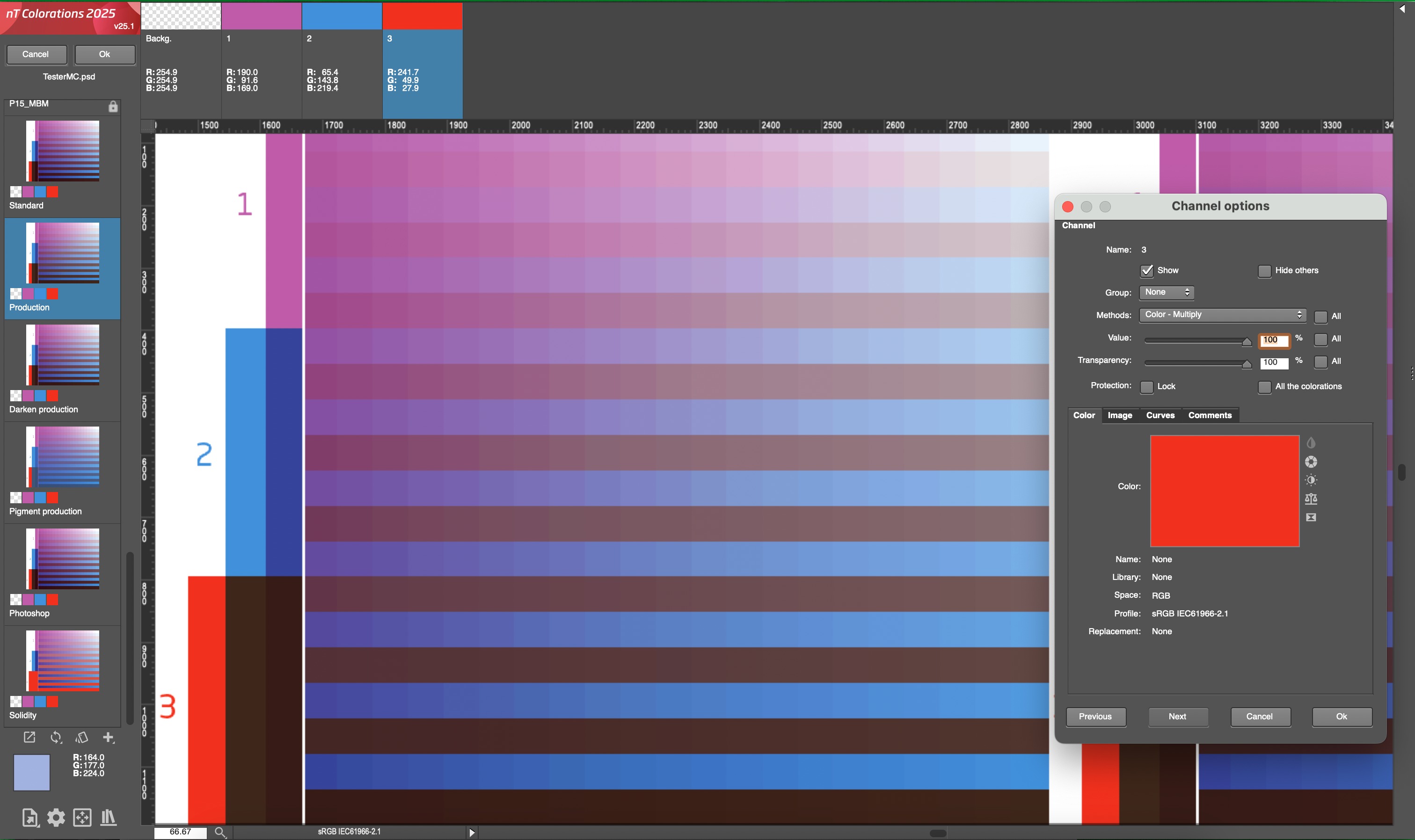The width and height of the screenshot is (1415, 840).
Task: Click the large red Color swatch
Action: (1224, 491)
